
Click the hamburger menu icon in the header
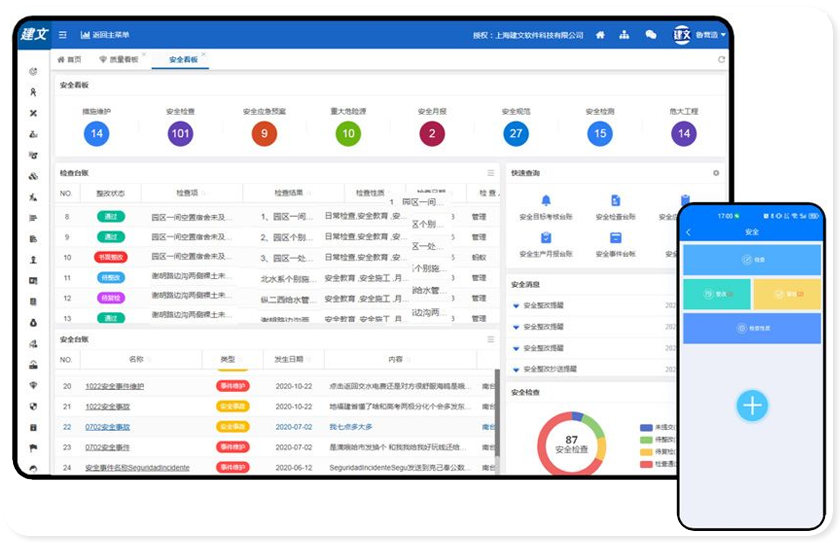click(x=62, y=35)
